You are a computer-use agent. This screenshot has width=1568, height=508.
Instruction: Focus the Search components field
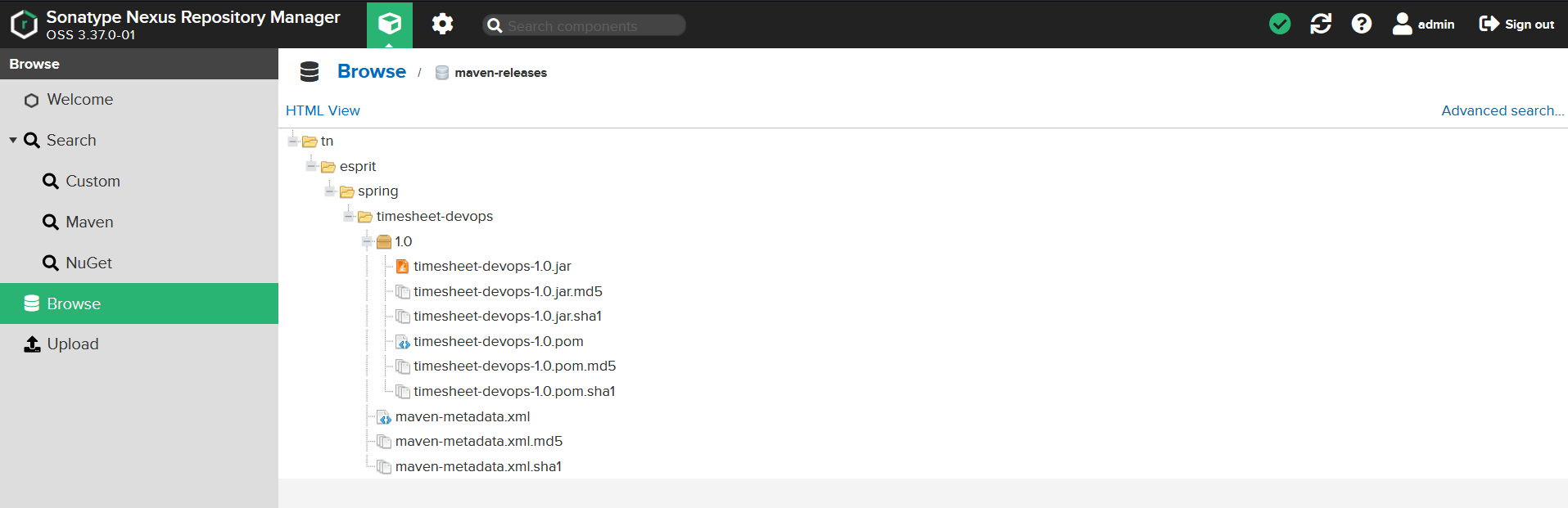585,25
